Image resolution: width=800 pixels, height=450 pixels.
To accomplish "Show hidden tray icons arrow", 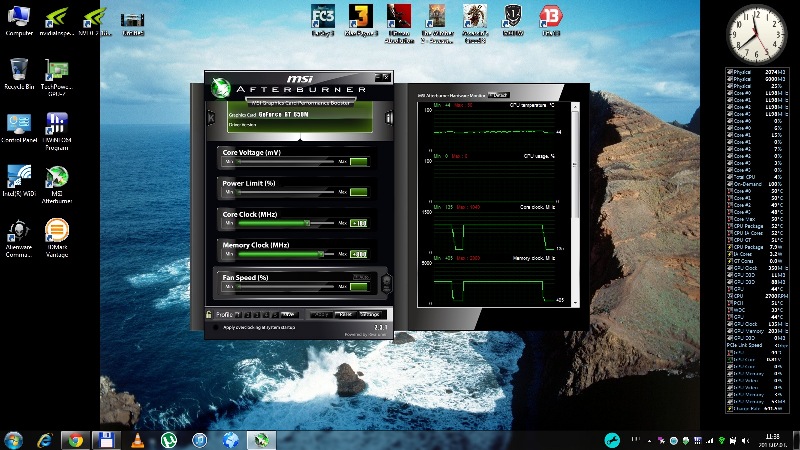I will [649, 441].
